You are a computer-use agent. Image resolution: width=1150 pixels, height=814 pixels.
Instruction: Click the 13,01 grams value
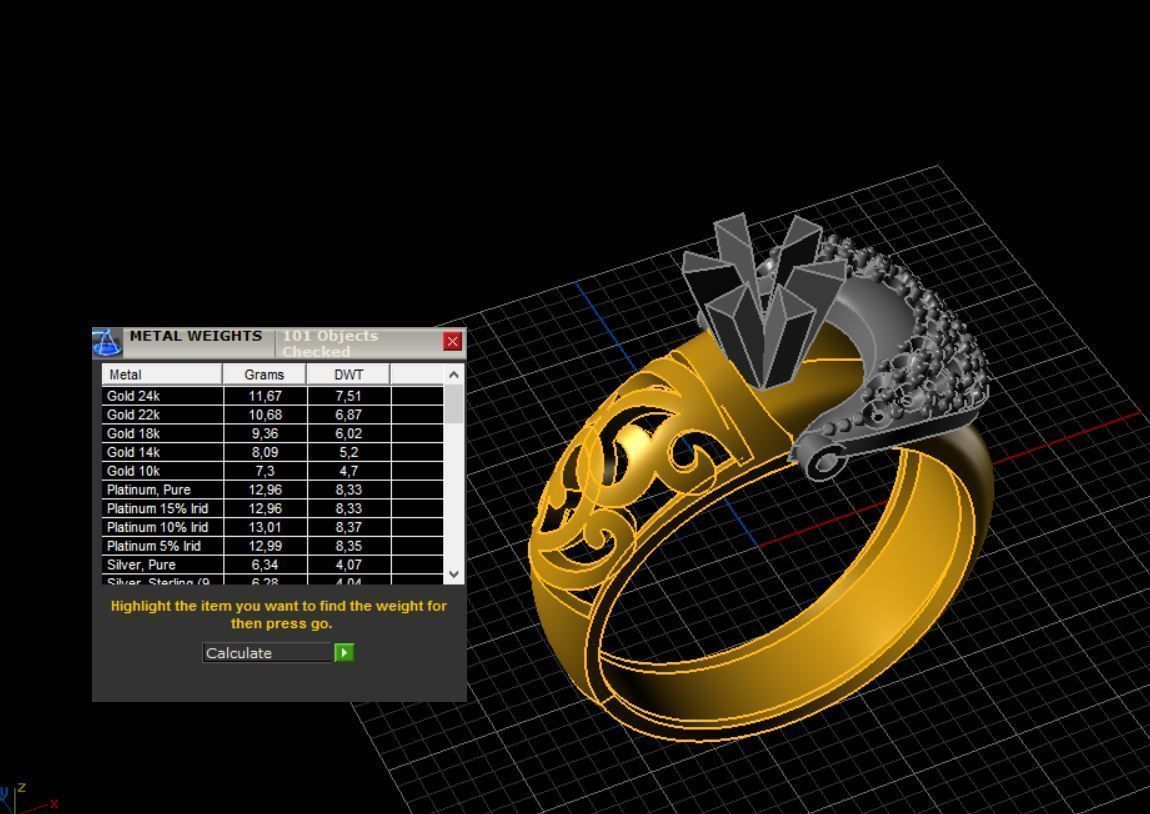pos(265,527)
